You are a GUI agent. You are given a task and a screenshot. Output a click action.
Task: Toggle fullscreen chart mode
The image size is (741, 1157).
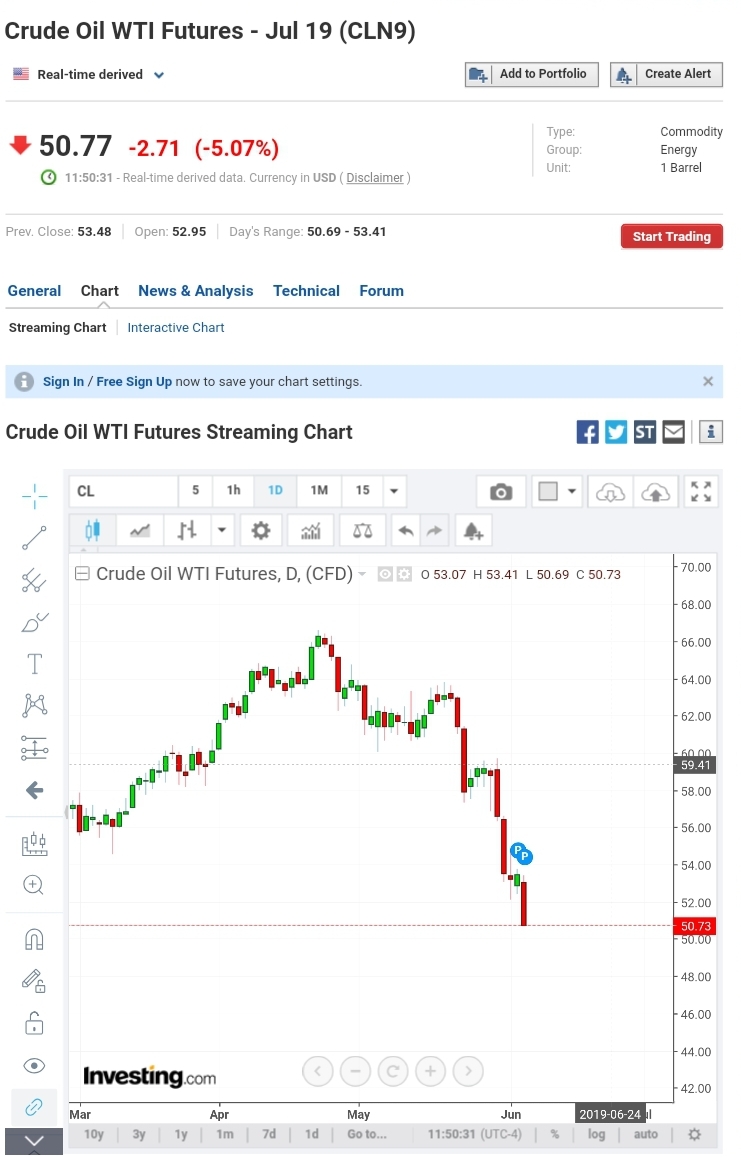(x=701, y=491)
